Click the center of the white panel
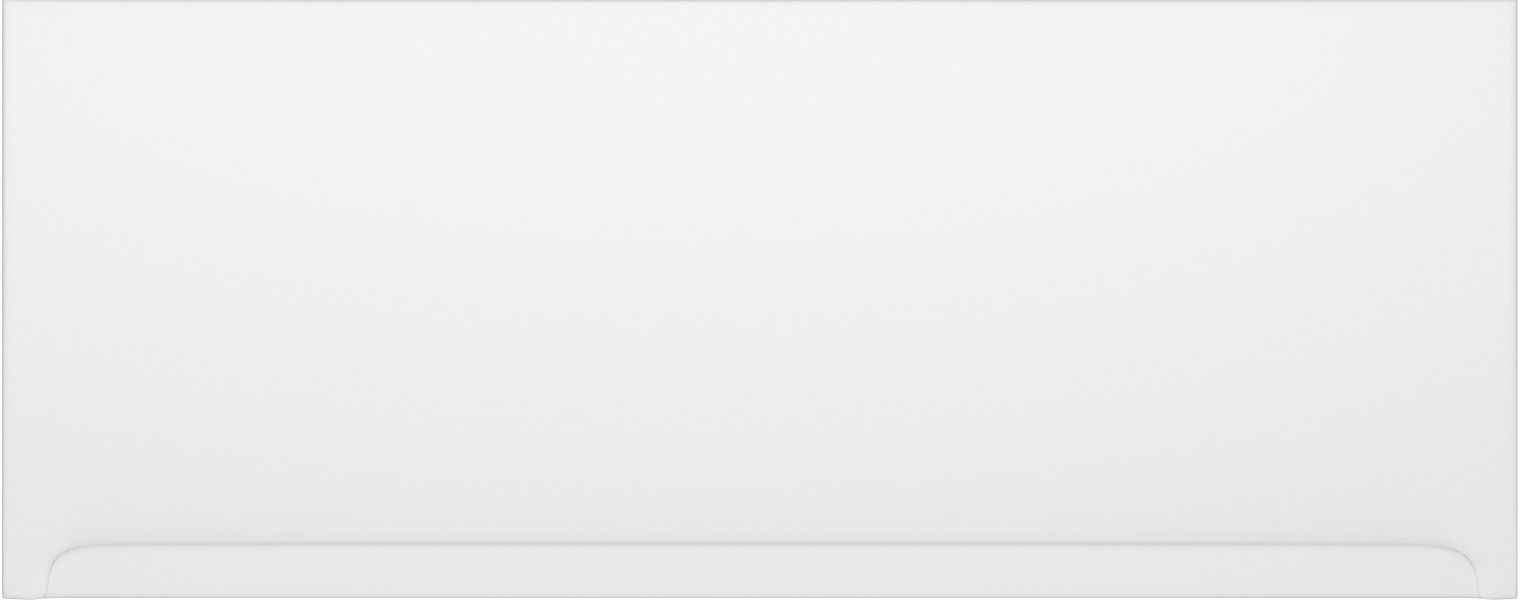This screenshot has width=1522, height=600. pyautogui.click(x=760, y=300)
